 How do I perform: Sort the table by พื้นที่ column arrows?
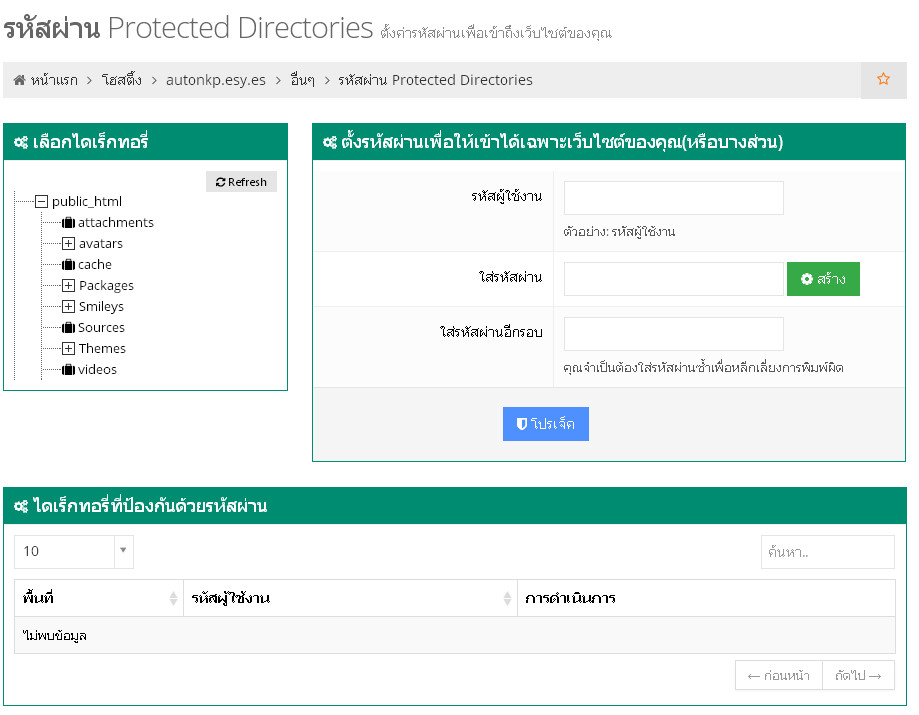pos(173,599)
